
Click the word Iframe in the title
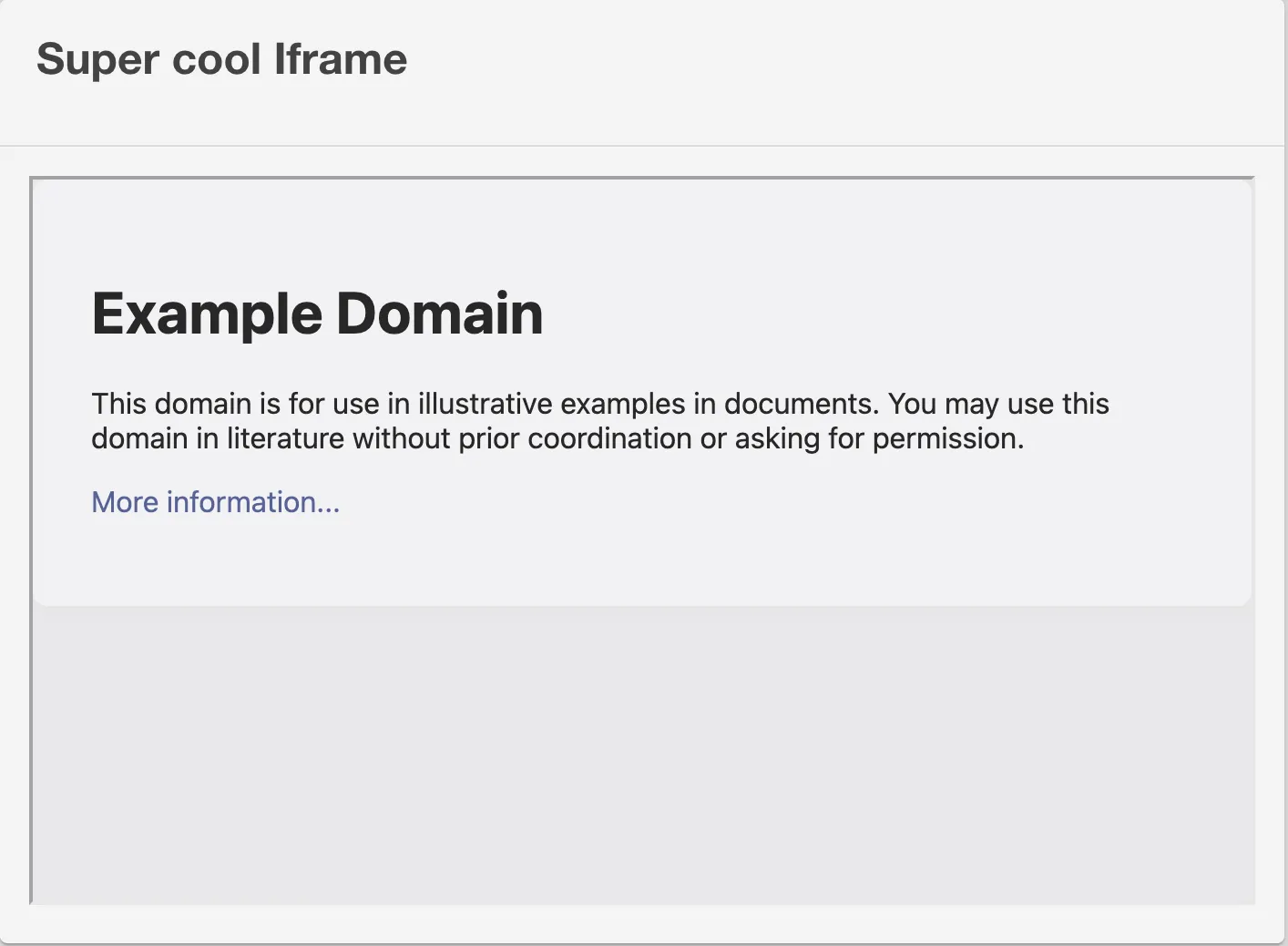(341, 60)
